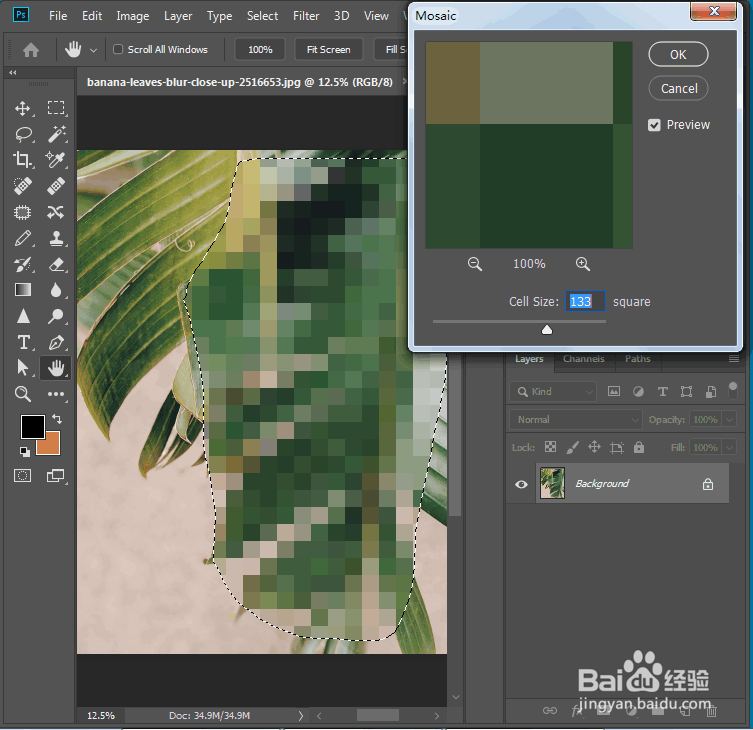Select the Spot Healing Brush tool
The image size is (753, 730).
[23, 186]
